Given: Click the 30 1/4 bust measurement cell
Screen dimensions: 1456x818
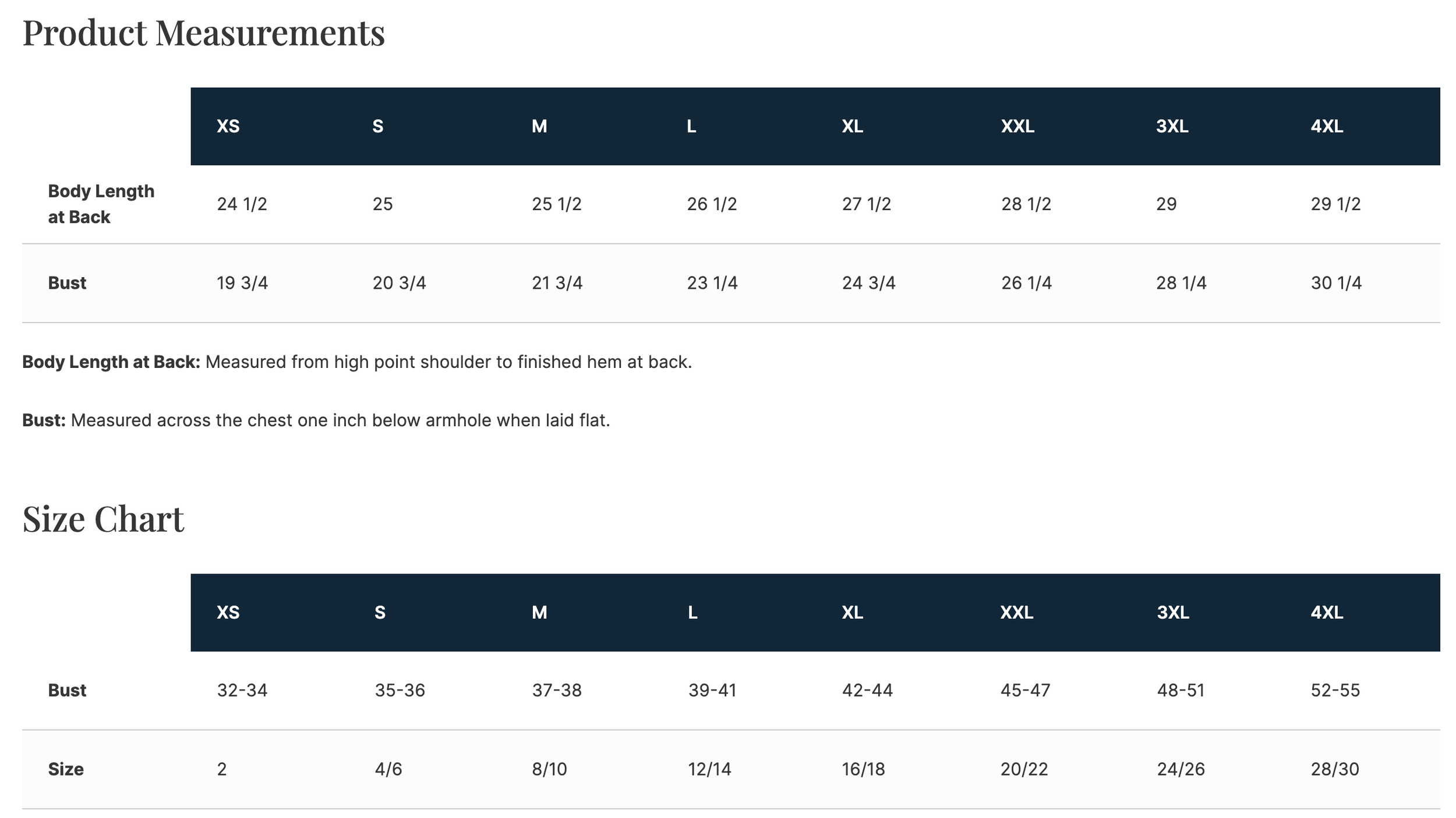Looking at the screenshot, I should click(1336, 283).
